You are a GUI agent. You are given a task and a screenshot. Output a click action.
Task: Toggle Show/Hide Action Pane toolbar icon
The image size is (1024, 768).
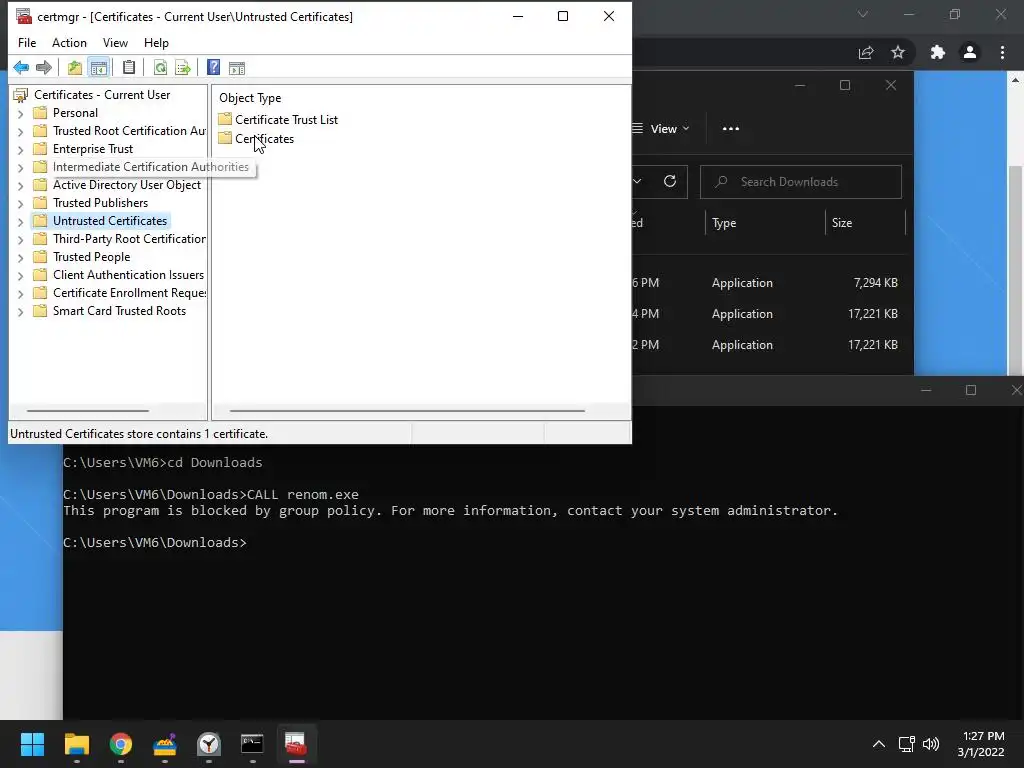click(237, 67)
